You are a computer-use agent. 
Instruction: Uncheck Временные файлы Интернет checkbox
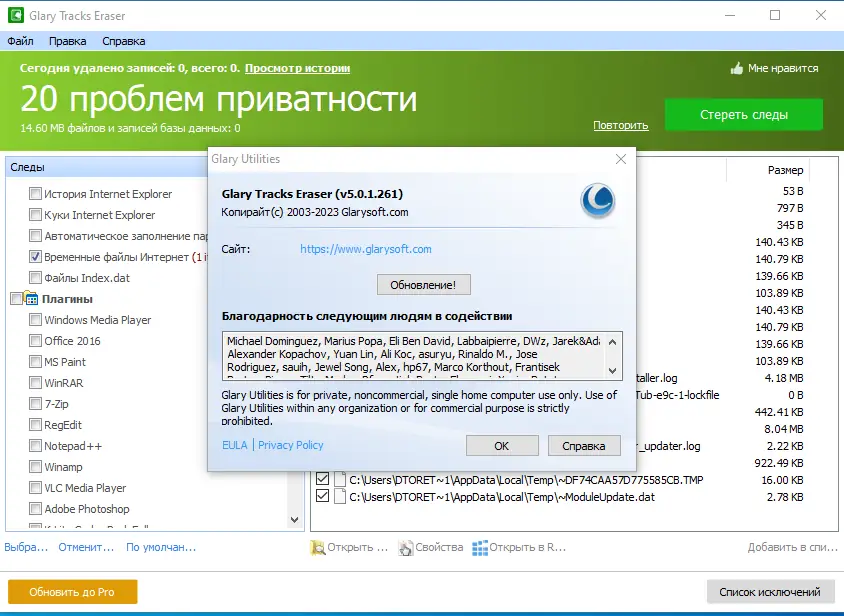pyautogui.click(x=35, y=256)
